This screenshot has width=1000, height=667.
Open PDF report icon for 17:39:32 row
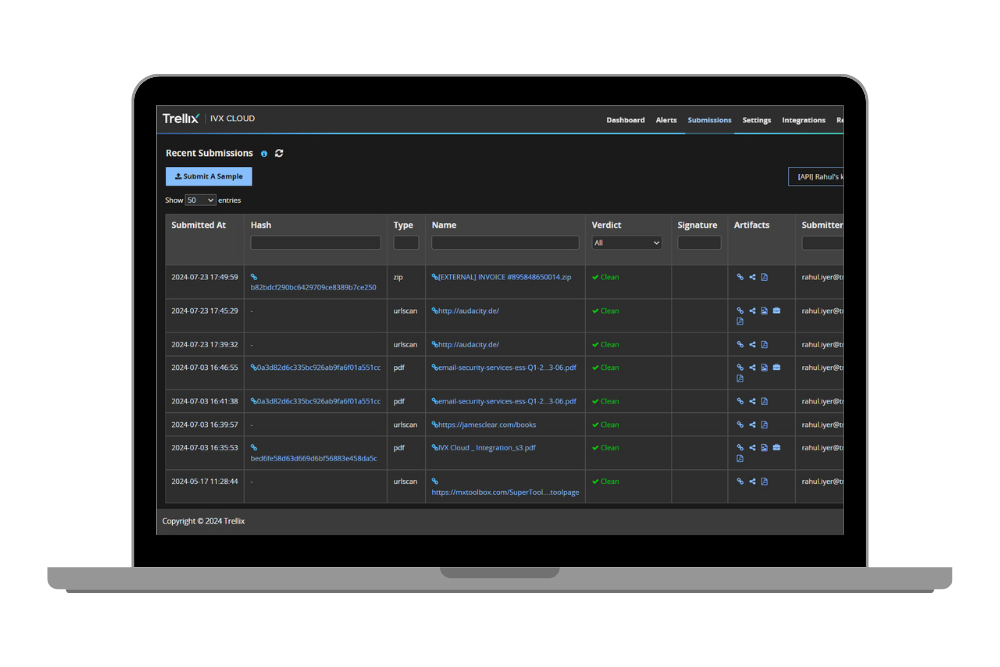click(764, 345)
